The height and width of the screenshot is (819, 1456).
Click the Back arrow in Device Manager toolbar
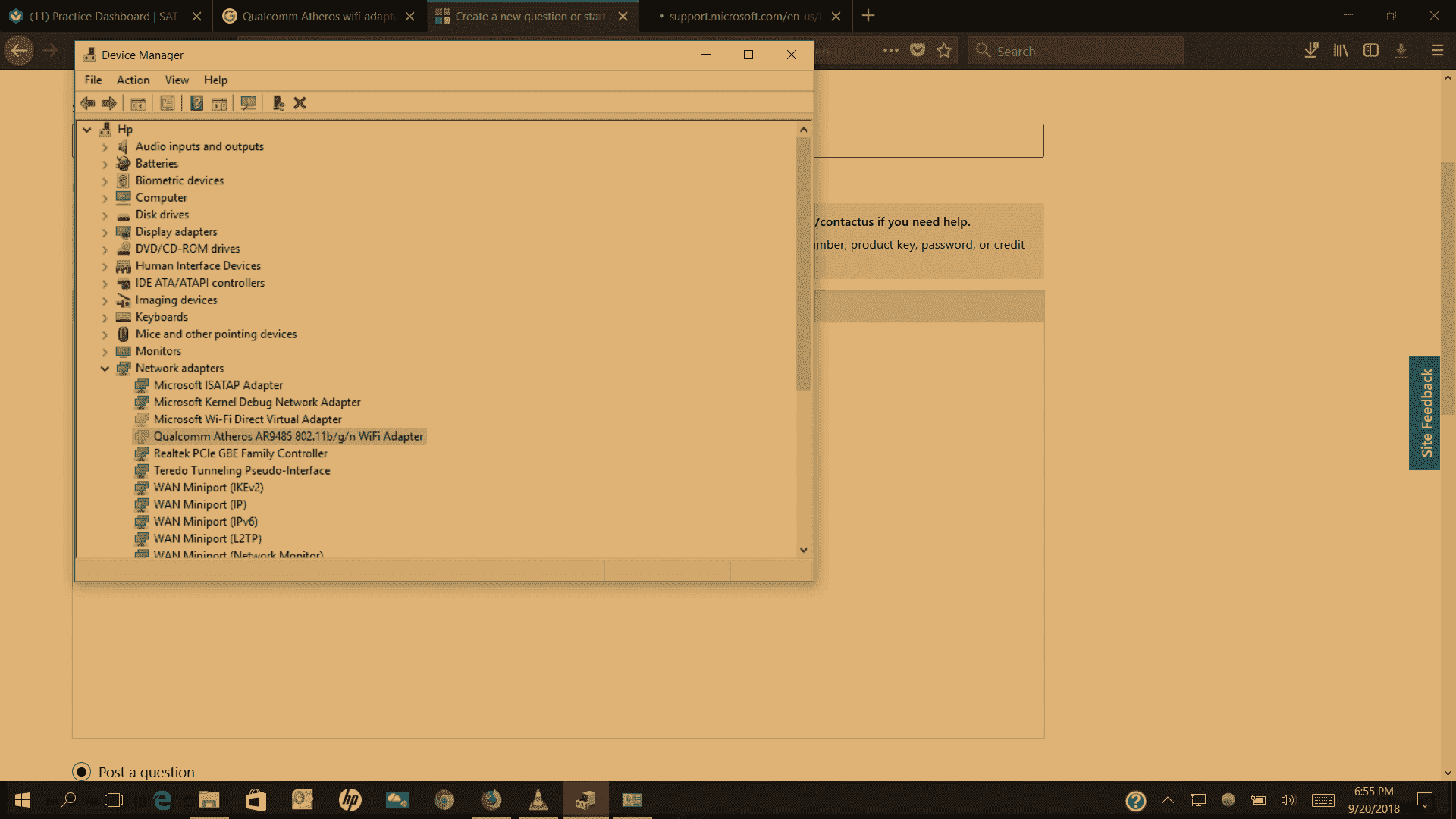tap(88, 103)
